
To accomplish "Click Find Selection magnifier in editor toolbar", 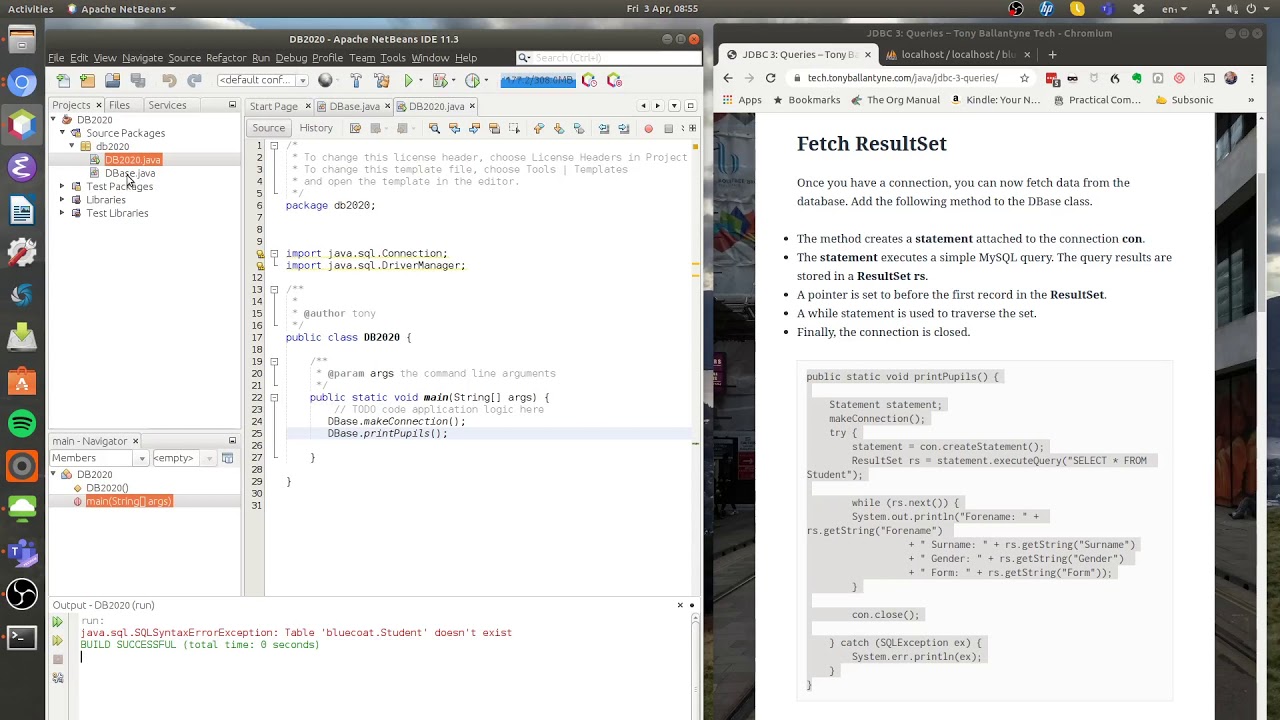I will pos(434,128).
